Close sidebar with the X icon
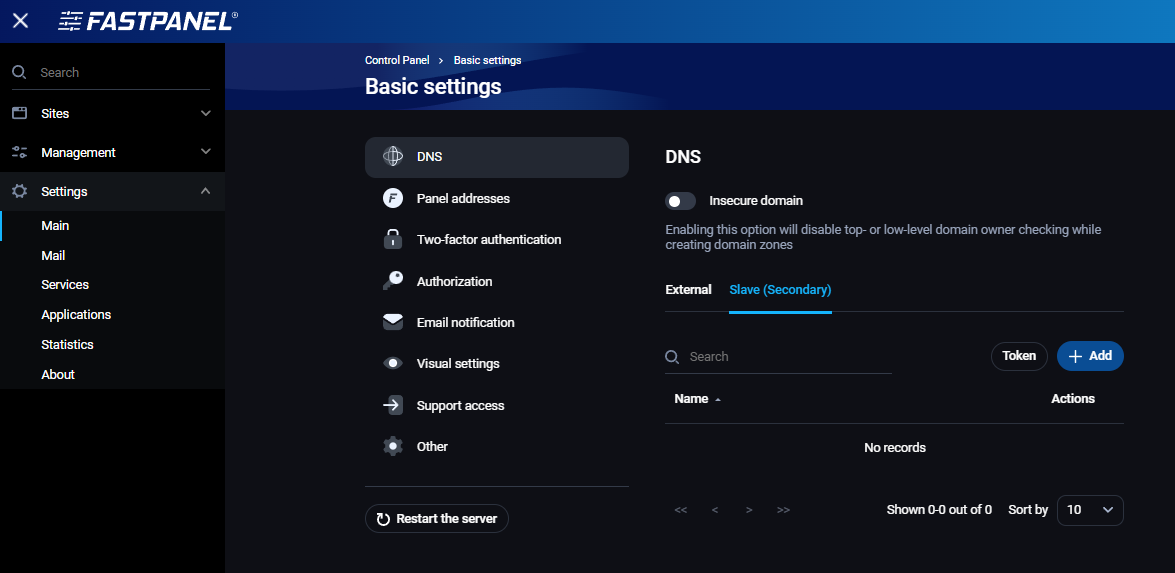1175x573 pixels. click(20, 21)
